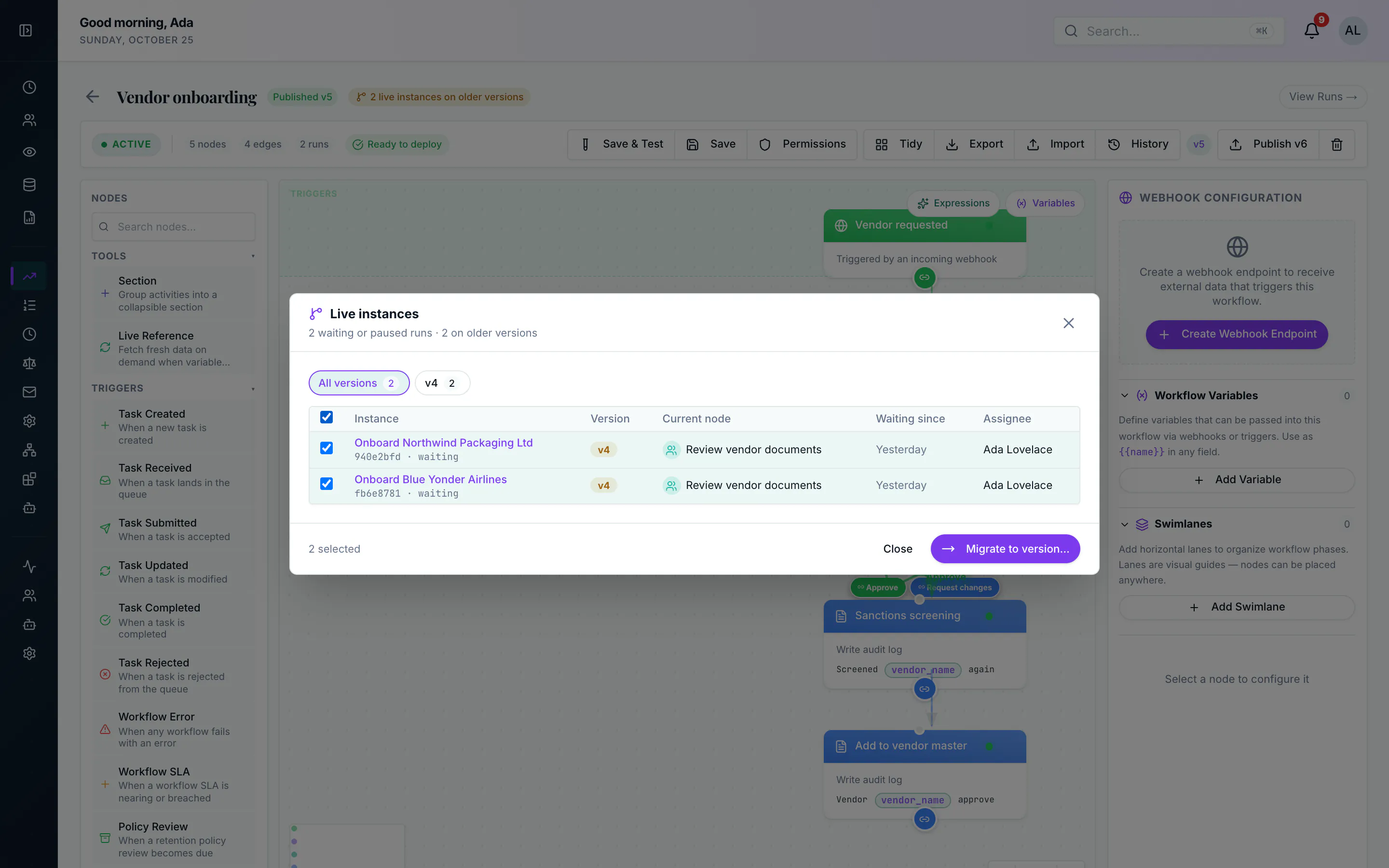The image size is (1389, 868).
Task: Click the Add Swimlane button
Action: click(1236, 608)
